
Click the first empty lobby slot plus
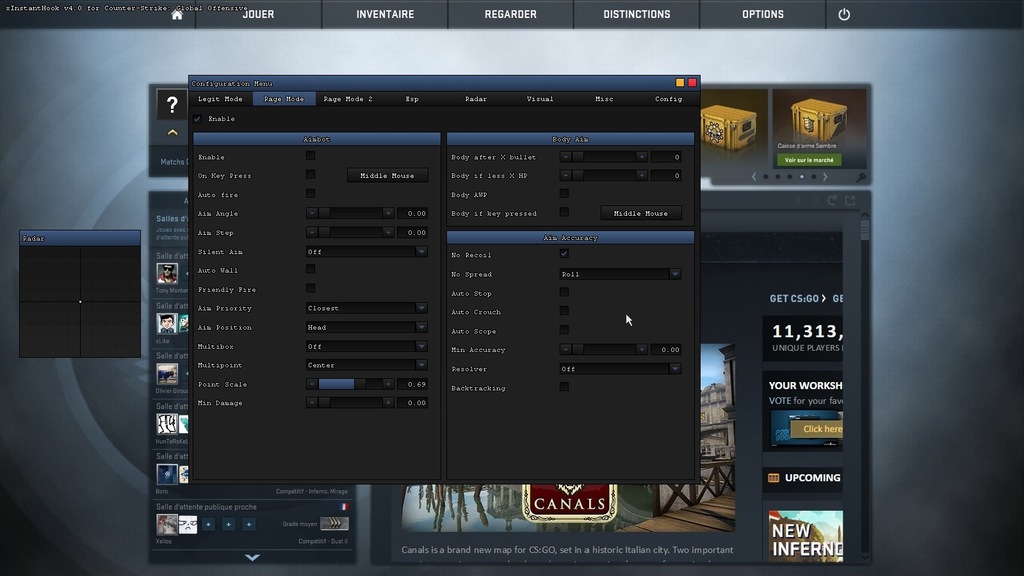coord(208,524)
